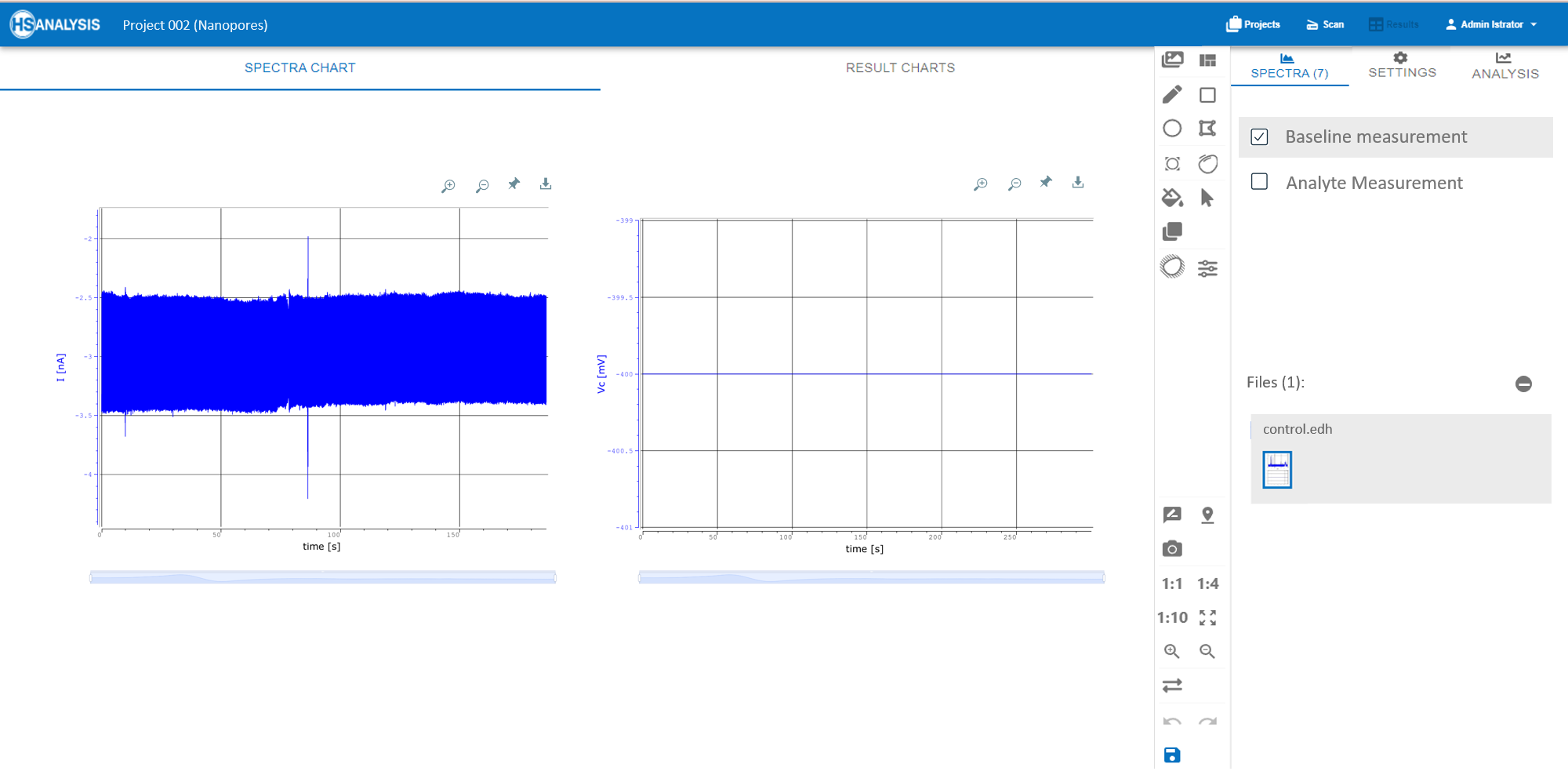Pin the left spectra chart
1568x782 pixels.
point(514,184)
